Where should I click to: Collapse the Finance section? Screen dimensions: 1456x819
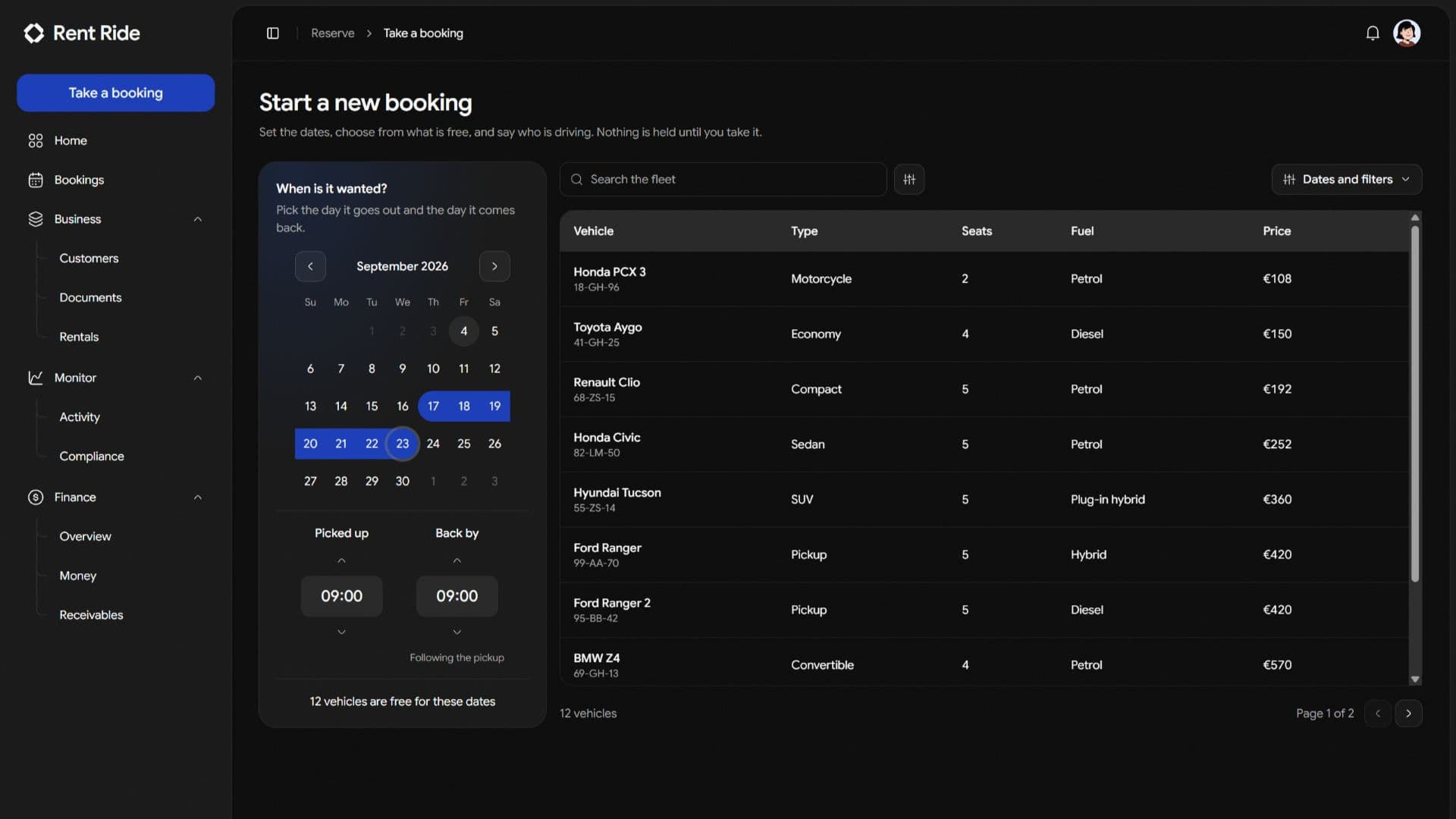coord(197,497)
